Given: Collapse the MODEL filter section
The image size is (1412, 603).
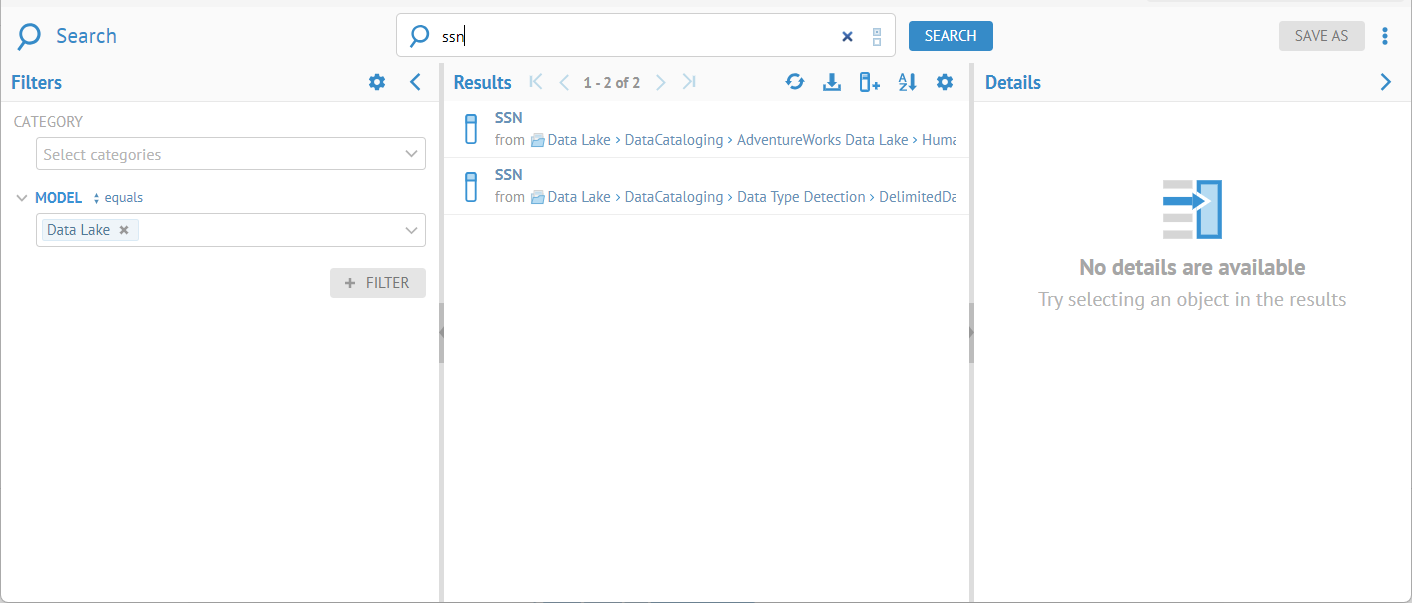Looking at the screenshot, I should [x=22, y=198].
